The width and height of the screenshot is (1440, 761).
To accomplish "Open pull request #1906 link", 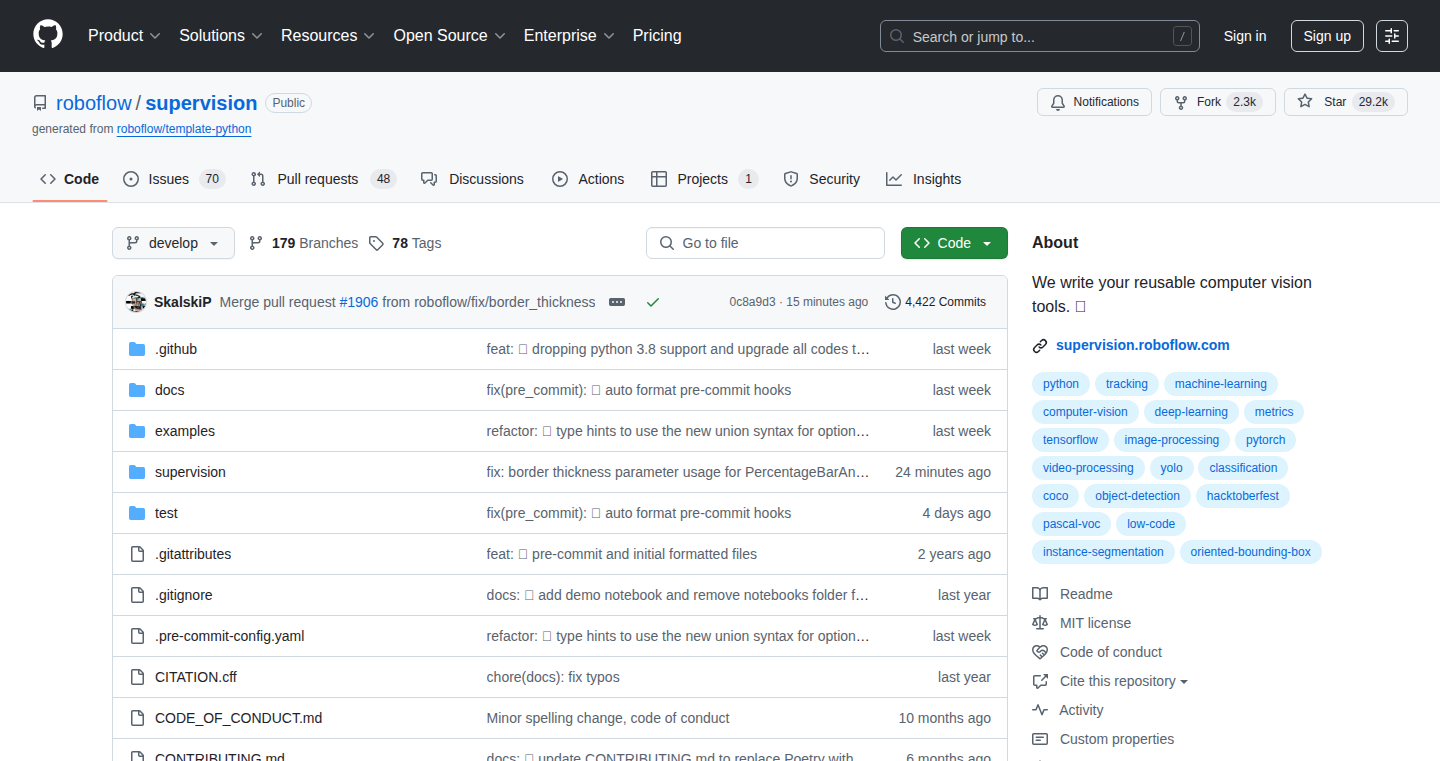I will tap(359, 302).
